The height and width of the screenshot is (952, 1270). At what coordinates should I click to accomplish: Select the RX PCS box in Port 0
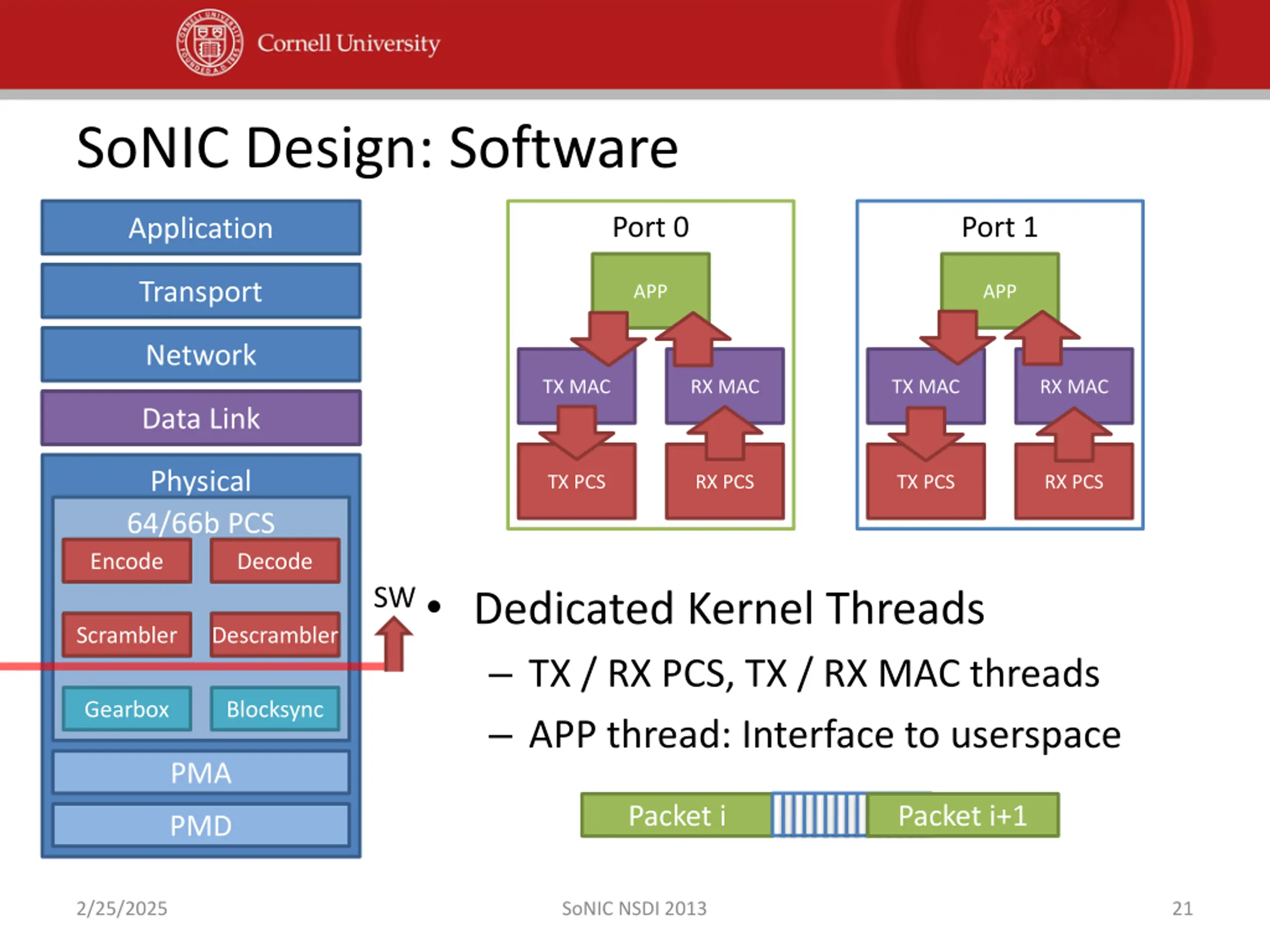point(725,481)
